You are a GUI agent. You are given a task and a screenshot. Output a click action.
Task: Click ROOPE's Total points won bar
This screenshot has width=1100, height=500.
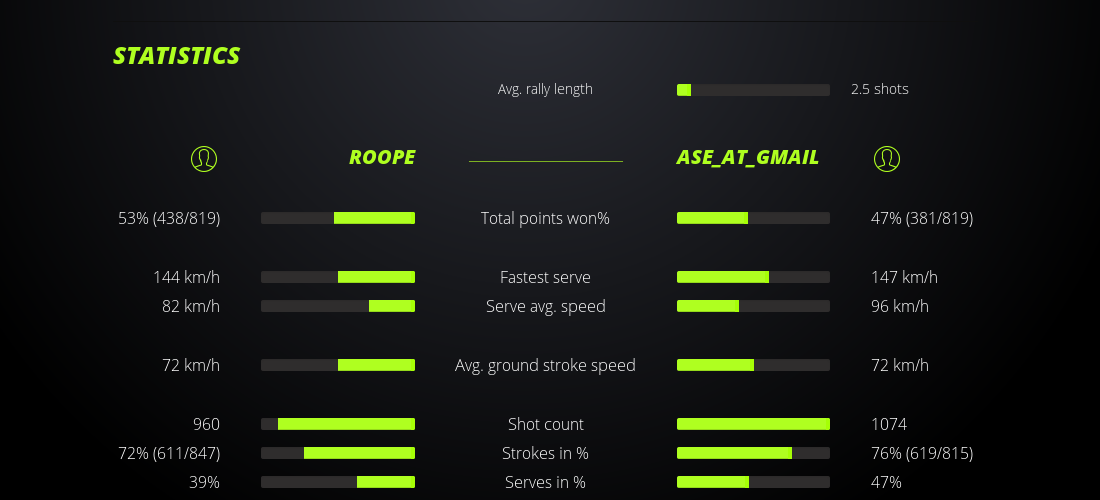click(x=338, y=218)
